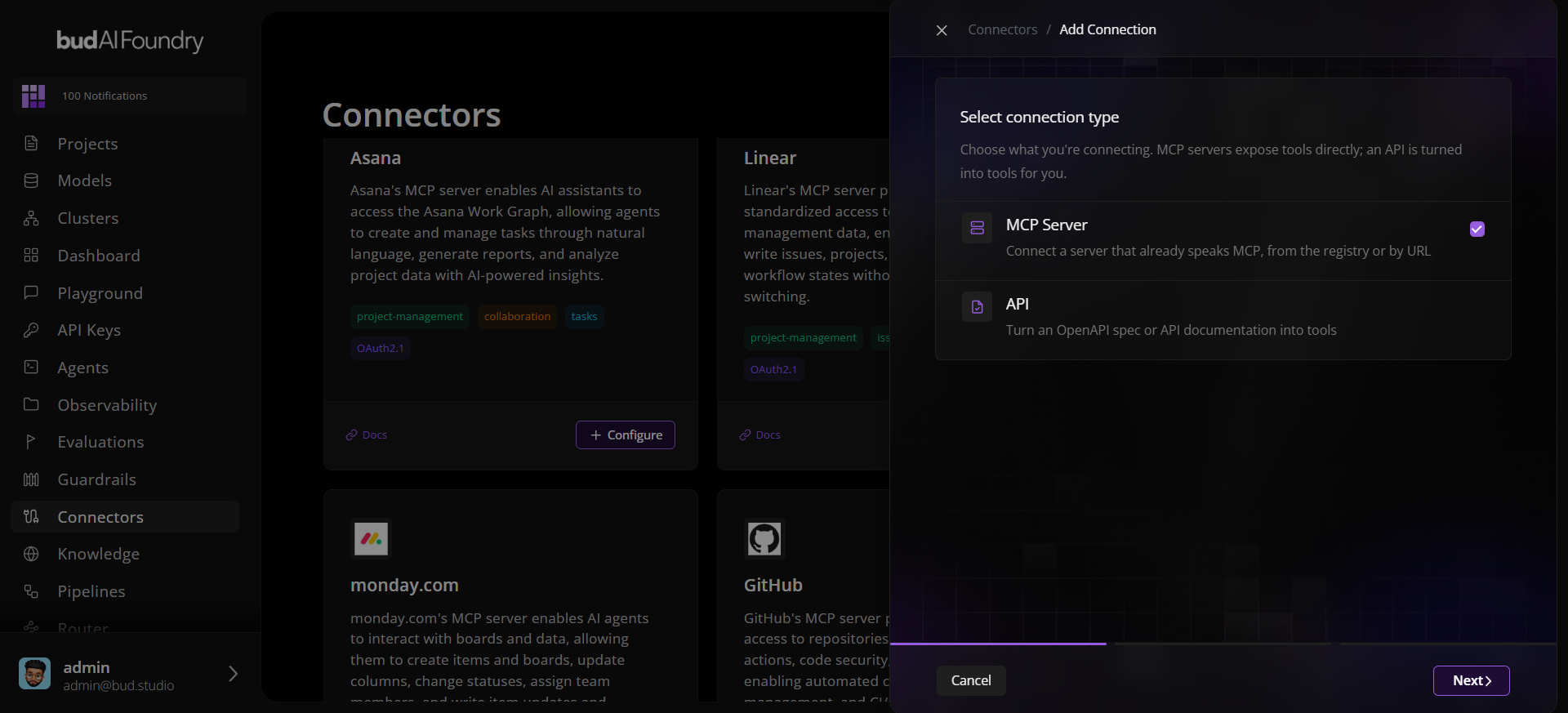Viewport: 1568px width, 713px height.
Task: Click the Playground chat icon
Action: coord(31,292)
